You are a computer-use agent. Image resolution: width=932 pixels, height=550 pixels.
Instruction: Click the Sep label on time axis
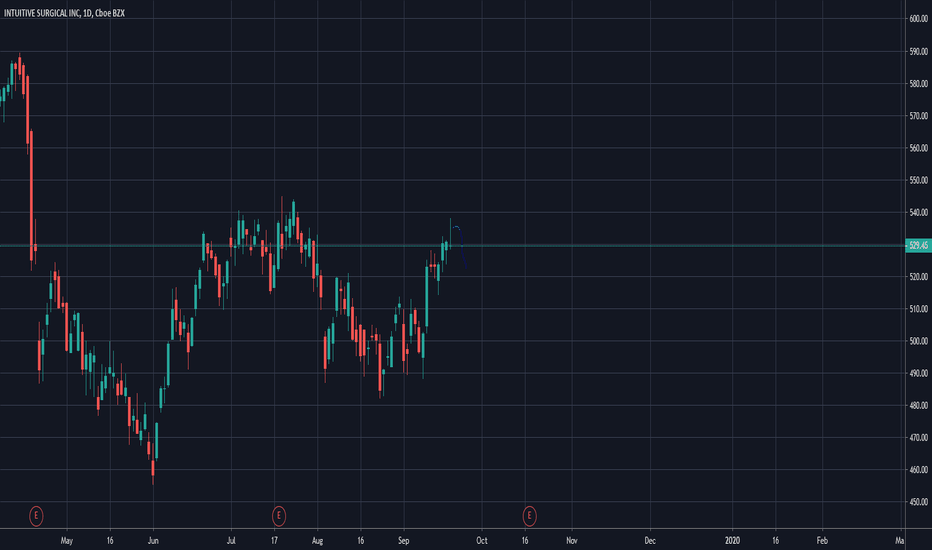coord(404,540)
